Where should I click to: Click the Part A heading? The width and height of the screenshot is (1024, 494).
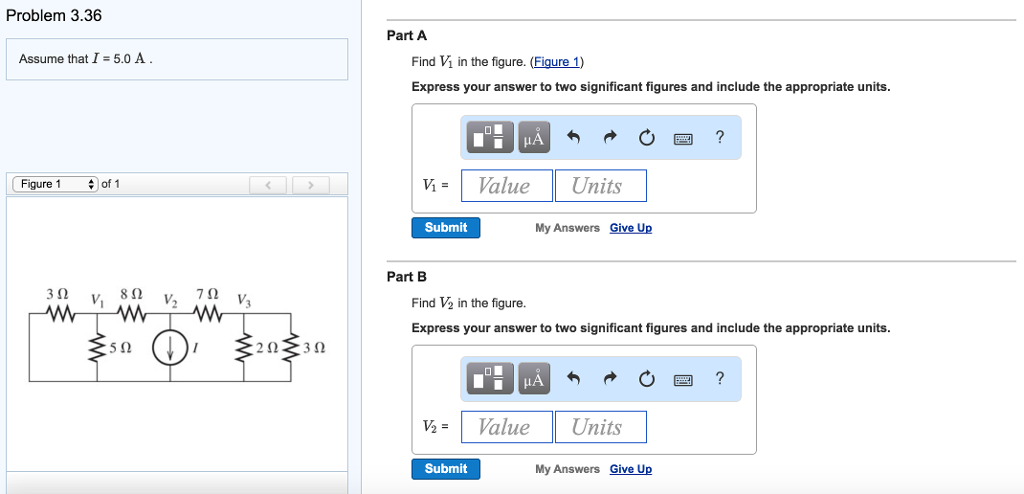(406, 36)
